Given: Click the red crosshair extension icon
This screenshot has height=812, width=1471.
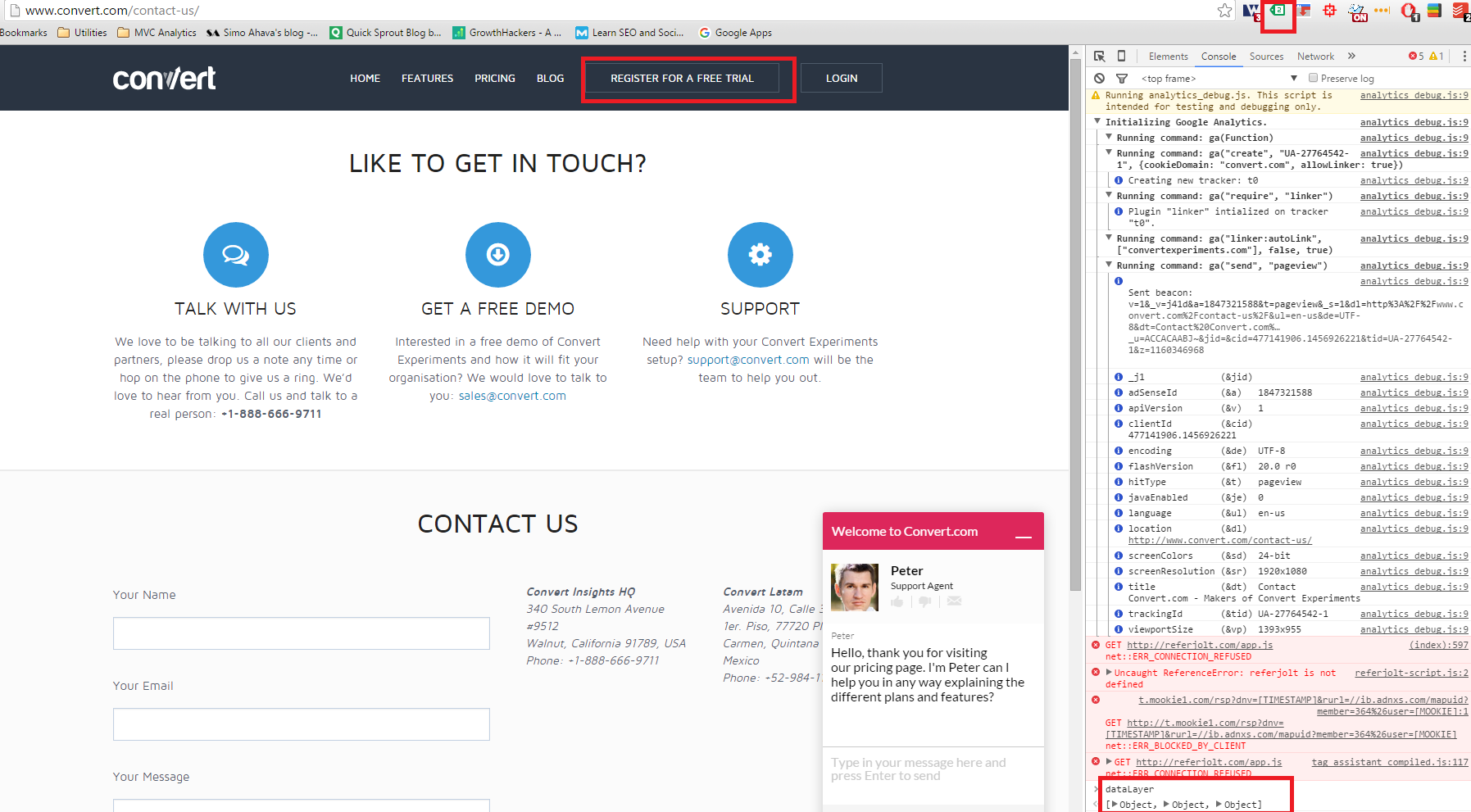Looking at the screenshot, I should point(1330,11).
